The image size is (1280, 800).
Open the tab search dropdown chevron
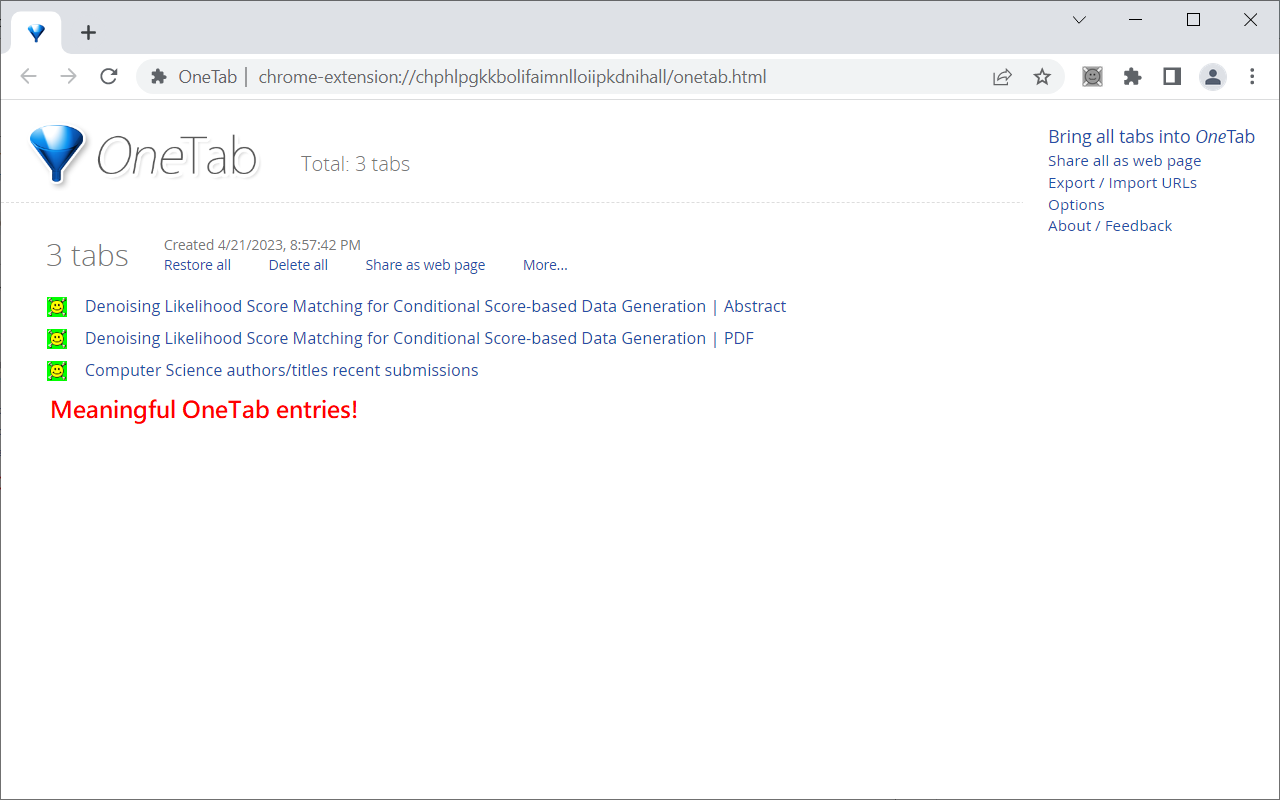click(x=1079, y=20)
